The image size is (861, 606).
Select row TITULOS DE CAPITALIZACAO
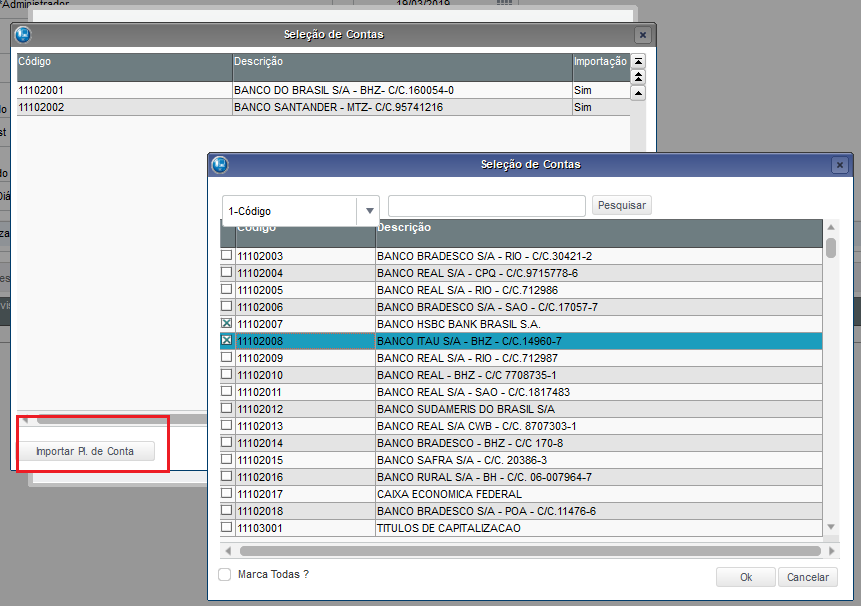tap(521, 528)
